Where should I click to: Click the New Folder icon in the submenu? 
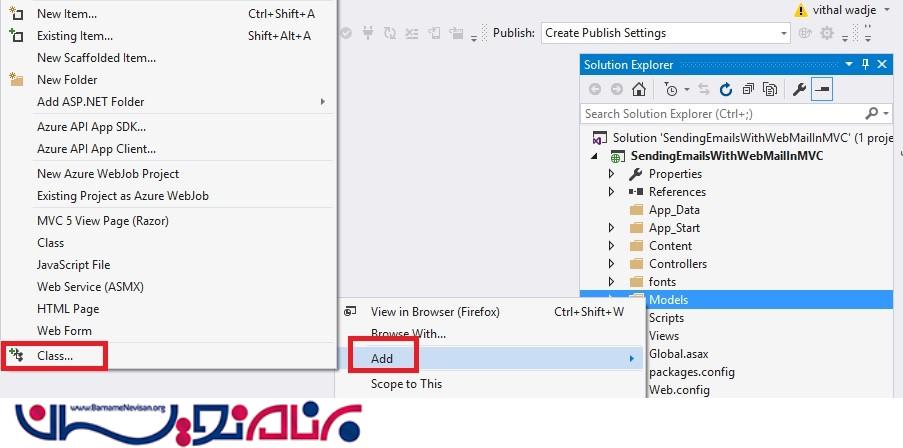pos(16,79)
